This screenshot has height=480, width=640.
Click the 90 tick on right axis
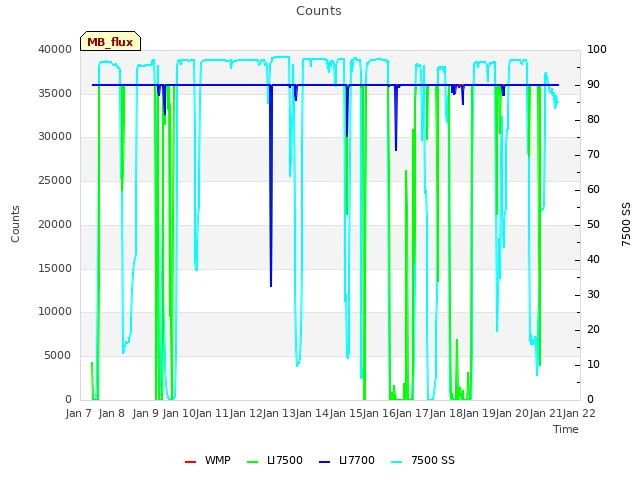593,85
